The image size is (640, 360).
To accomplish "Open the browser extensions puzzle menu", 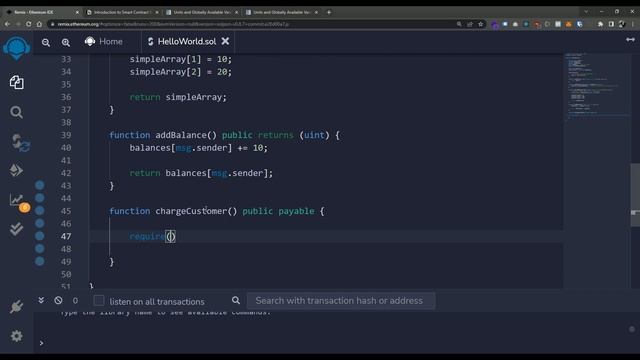I will click(600, 24).
